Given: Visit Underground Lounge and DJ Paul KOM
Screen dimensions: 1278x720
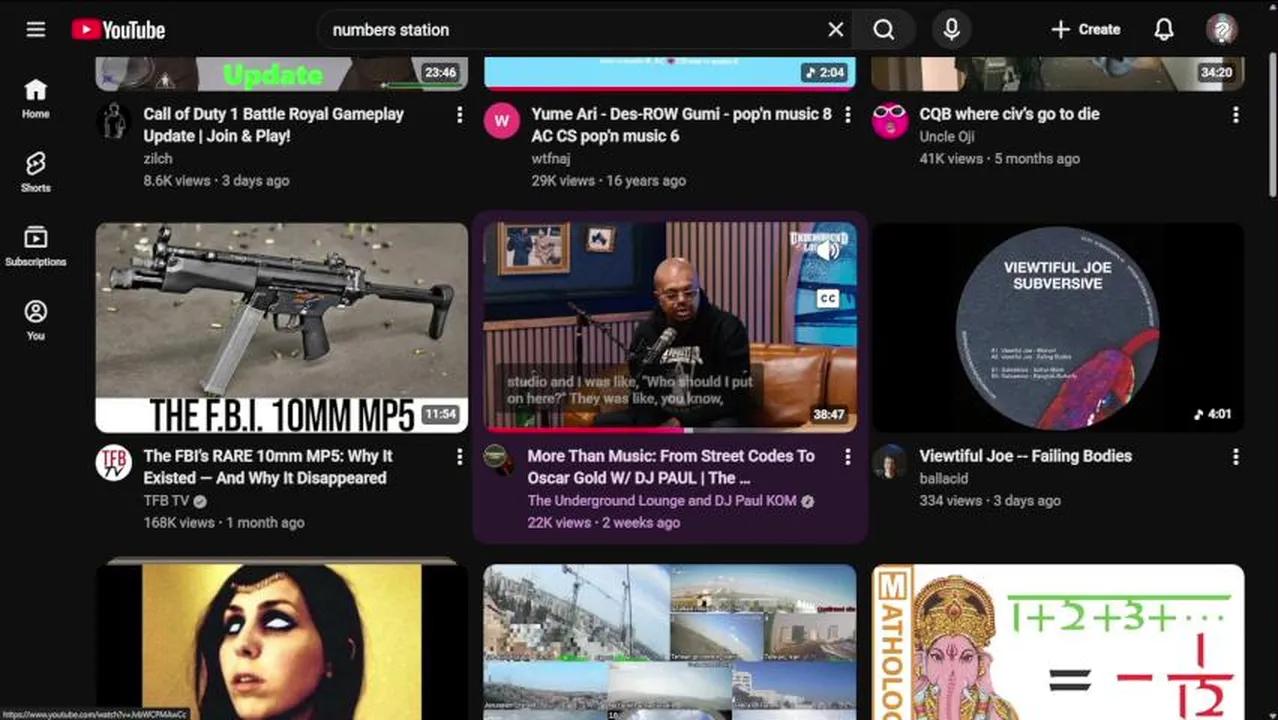Looking at the screenshot, I should coord(662,500).
